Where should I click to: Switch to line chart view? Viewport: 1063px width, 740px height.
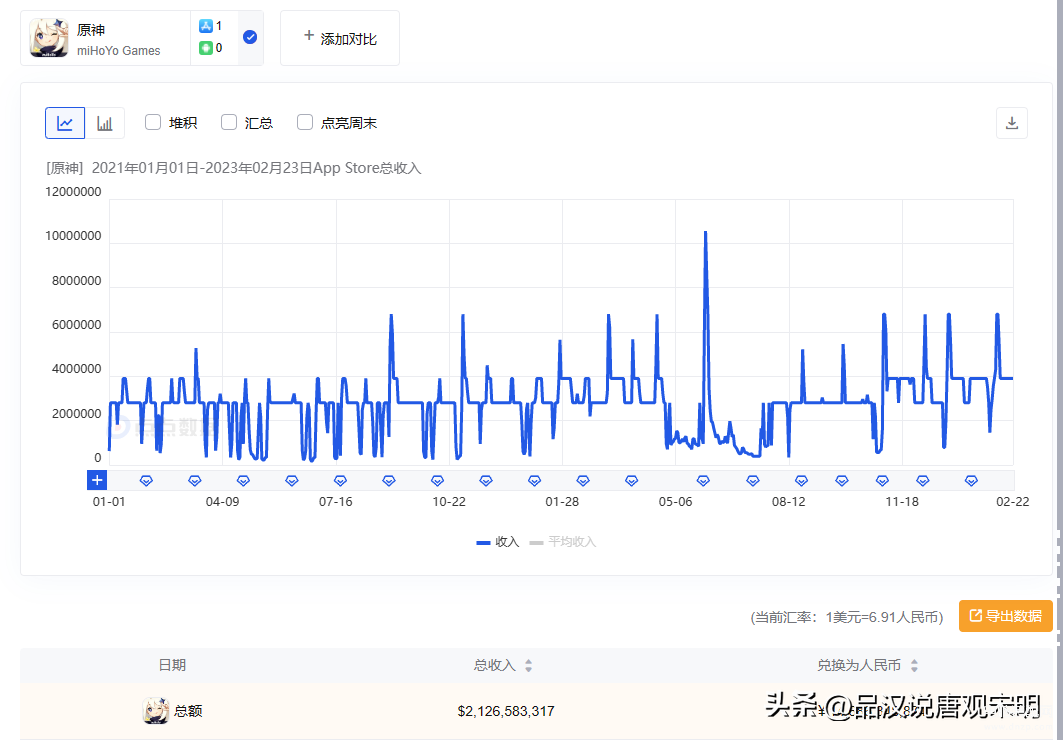[65, 123]
